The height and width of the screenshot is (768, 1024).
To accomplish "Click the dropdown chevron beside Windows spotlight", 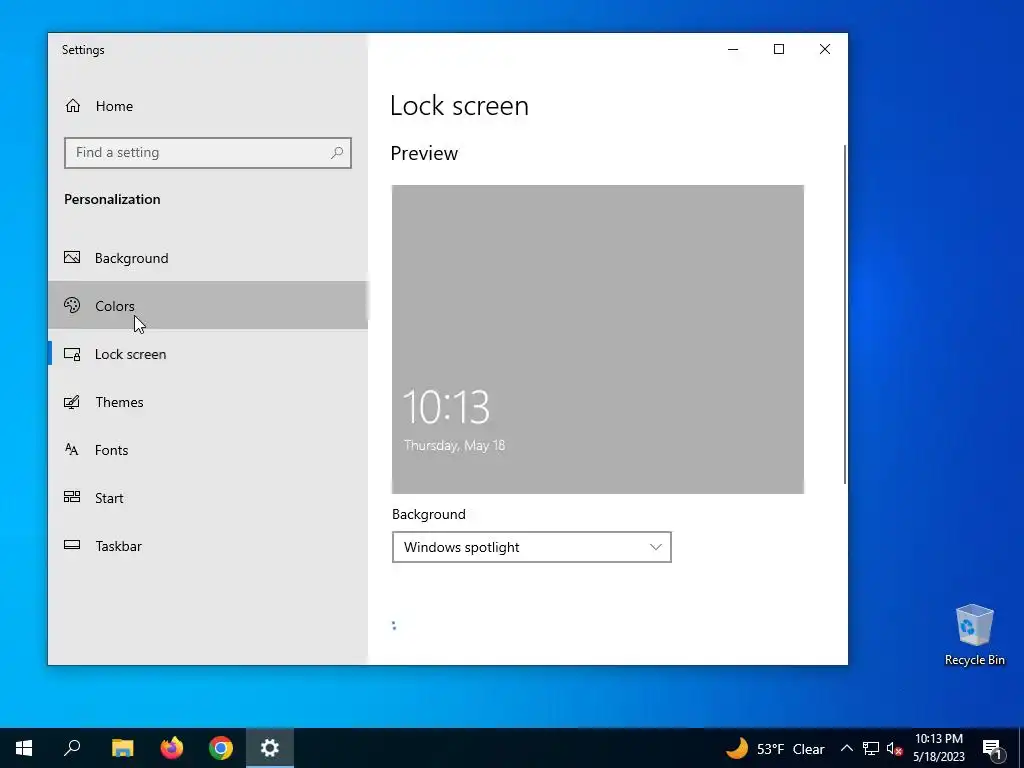I will click(656, 547).
